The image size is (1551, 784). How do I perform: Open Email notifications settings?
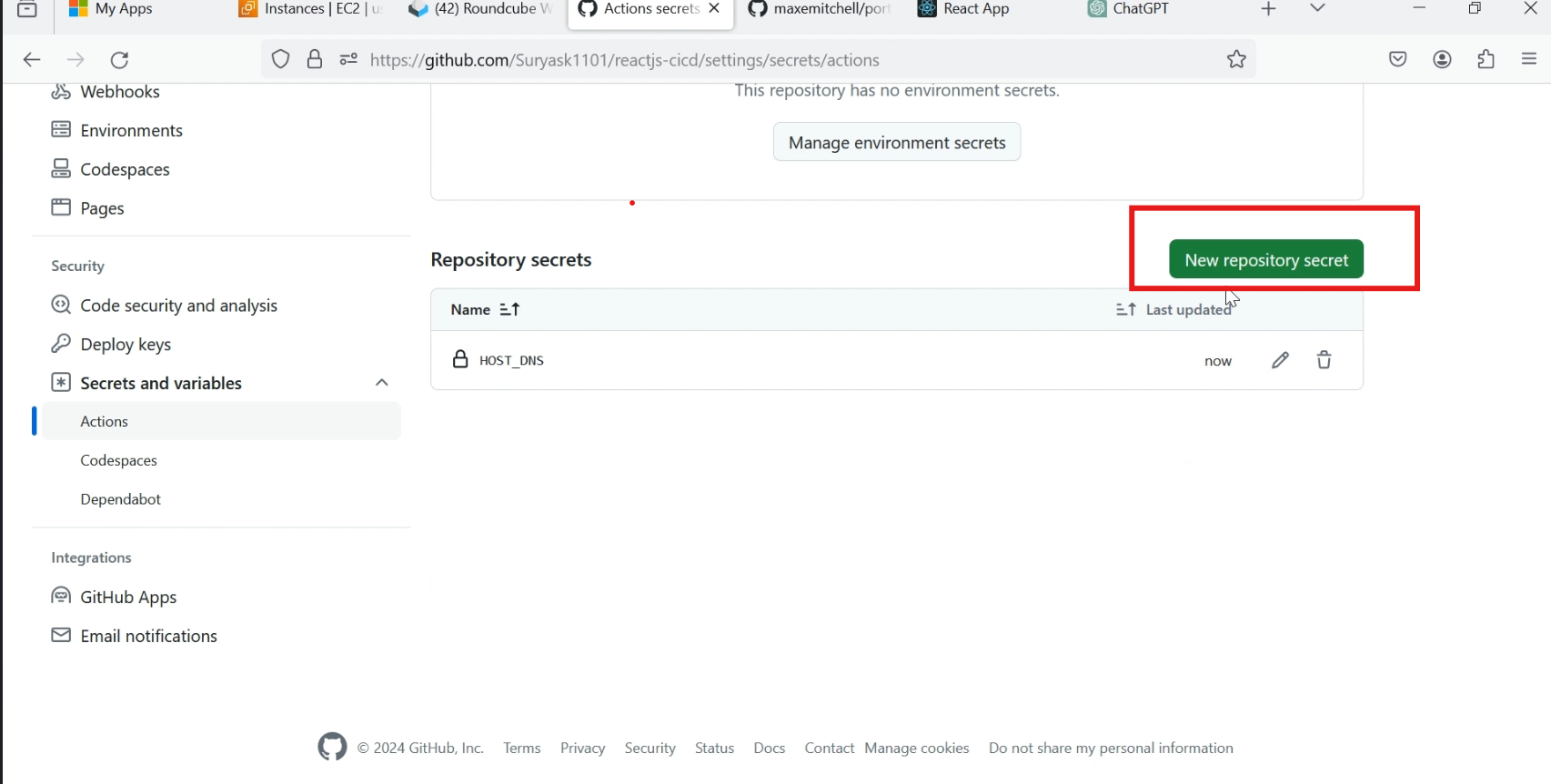click(148, 636)
